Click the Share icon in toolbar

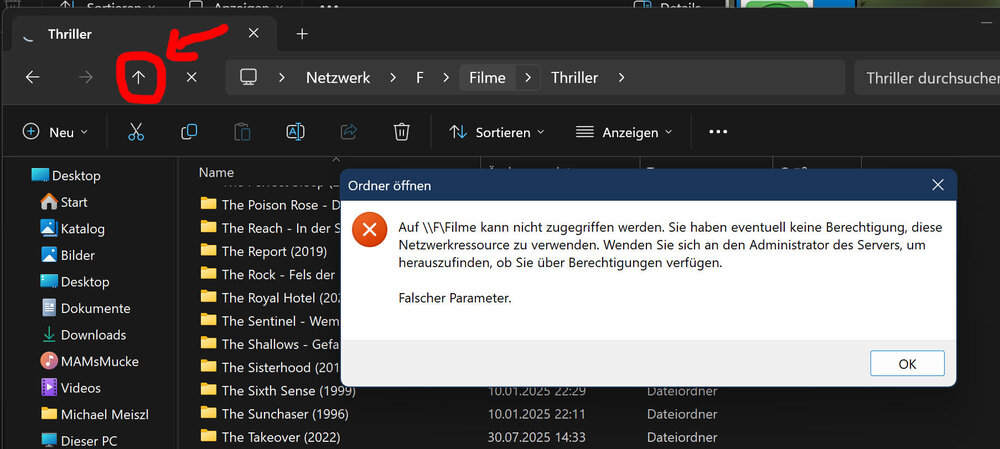[348, 132]
